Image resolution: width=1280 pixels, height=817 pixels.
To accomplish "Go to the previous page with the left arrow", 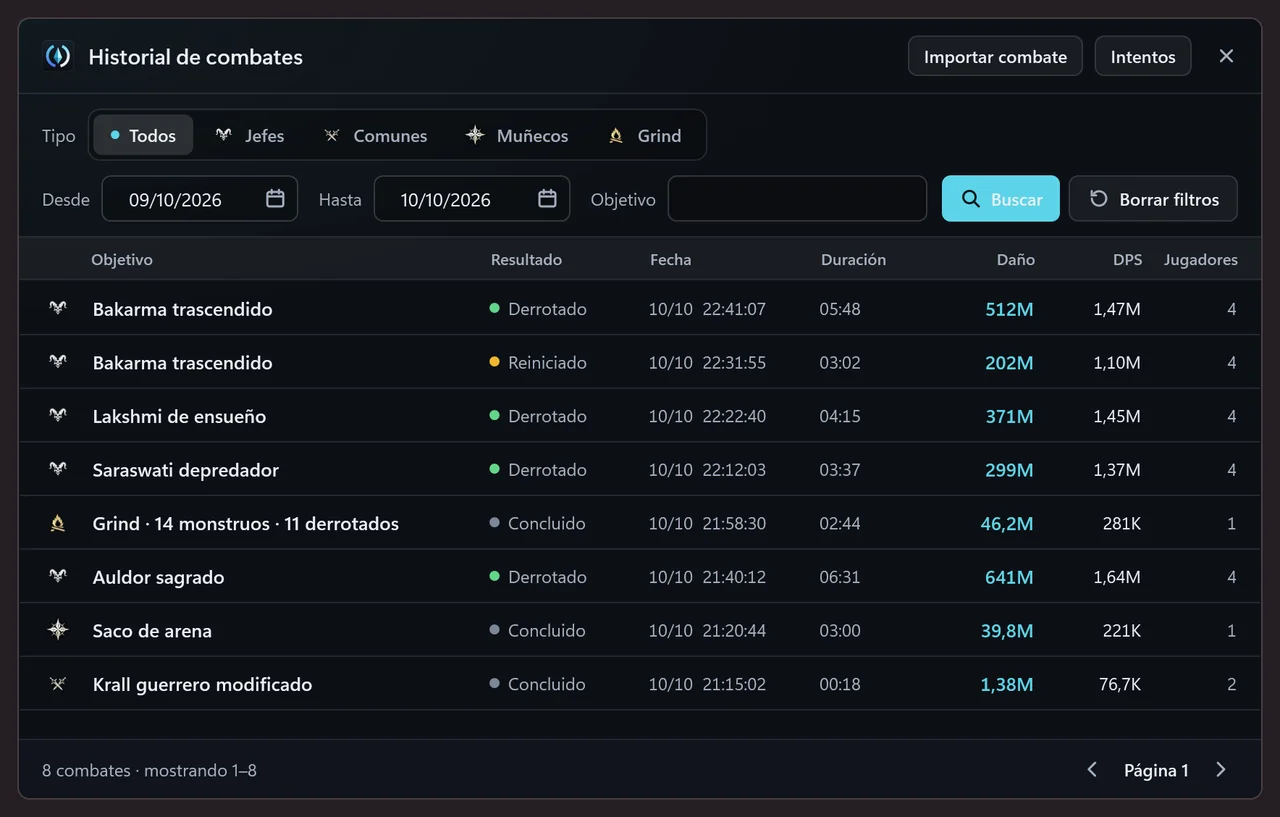I will [x=1092, y=770].
